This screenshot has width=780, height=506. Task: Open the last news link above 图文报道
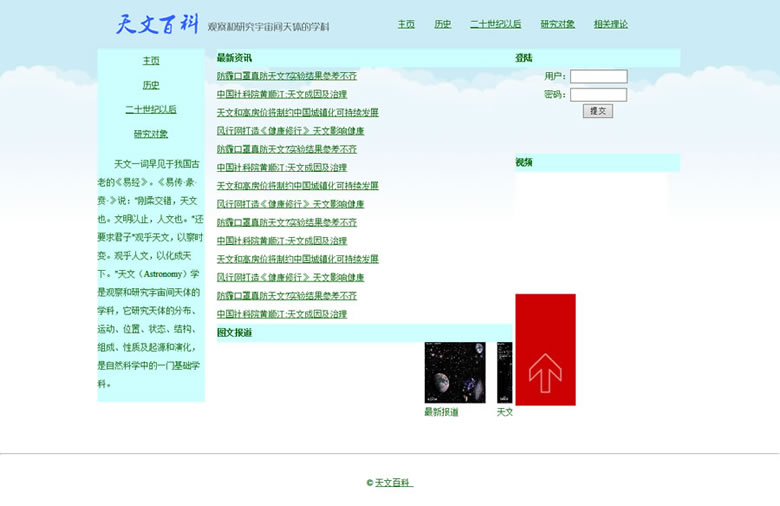click(x=282, y=314)
